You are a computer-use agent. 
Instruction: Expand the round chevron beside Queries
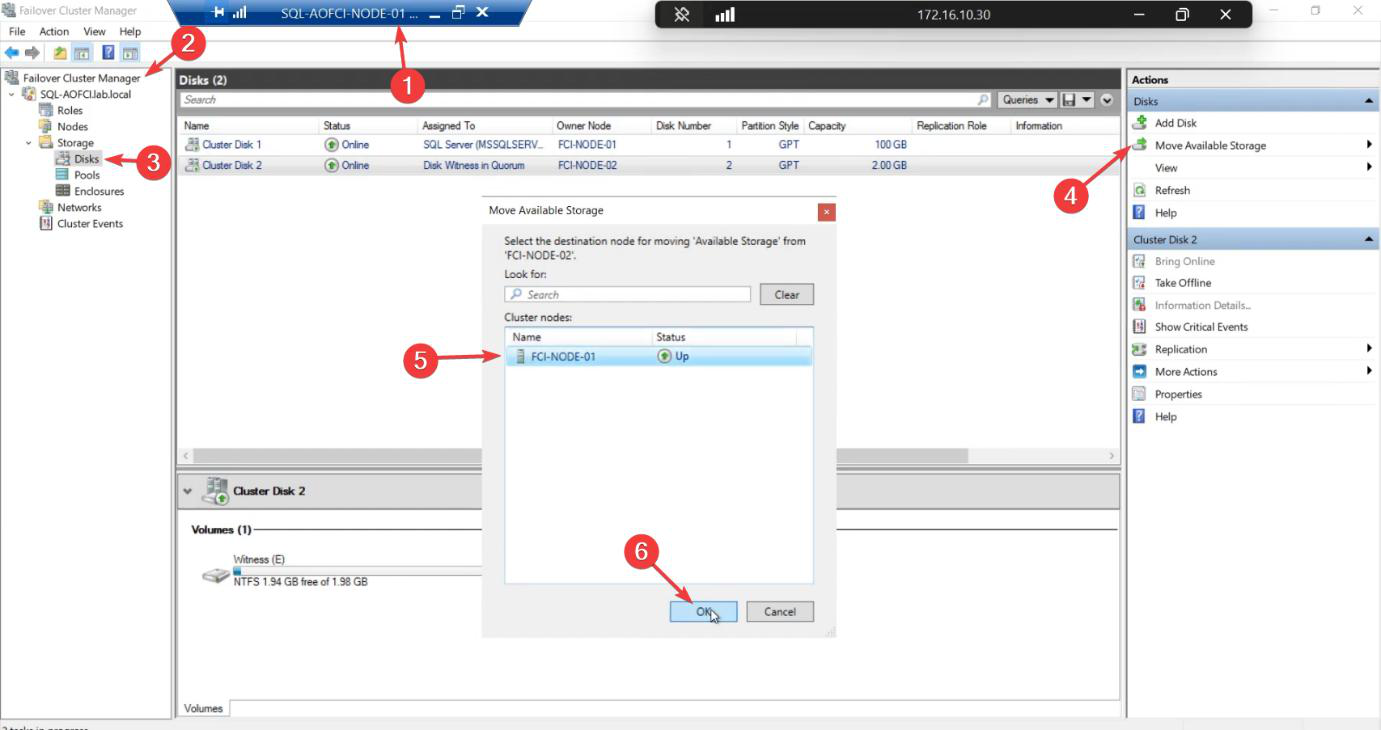pyautogui.click(x=1107, y=100)
